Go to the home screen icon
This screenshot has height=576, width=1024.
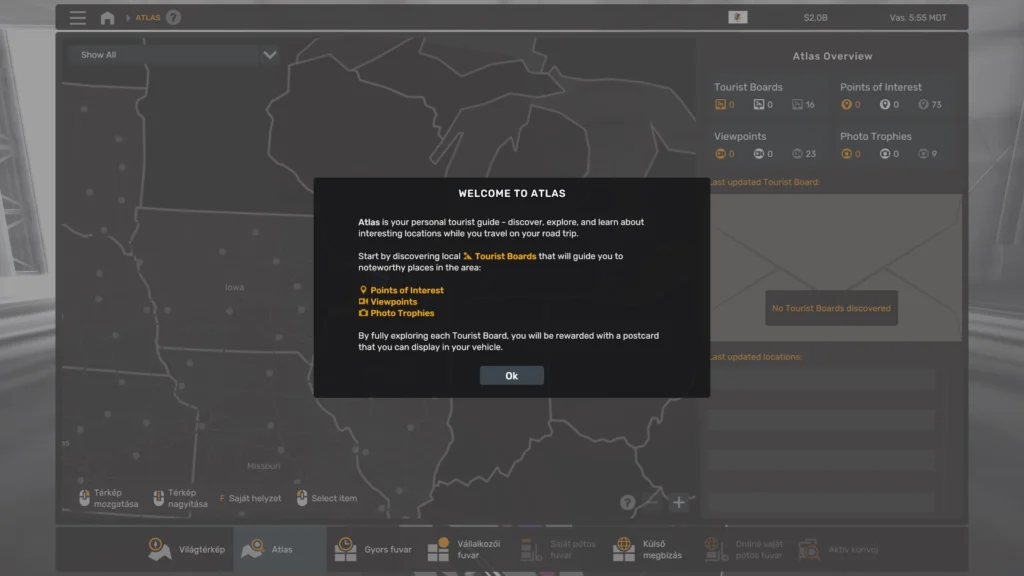click(107, 18)
